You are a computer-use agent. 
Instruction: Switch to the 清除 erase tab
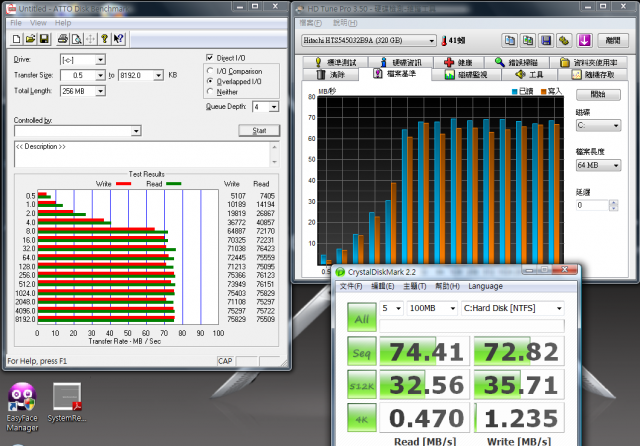(x=331, y=75)
